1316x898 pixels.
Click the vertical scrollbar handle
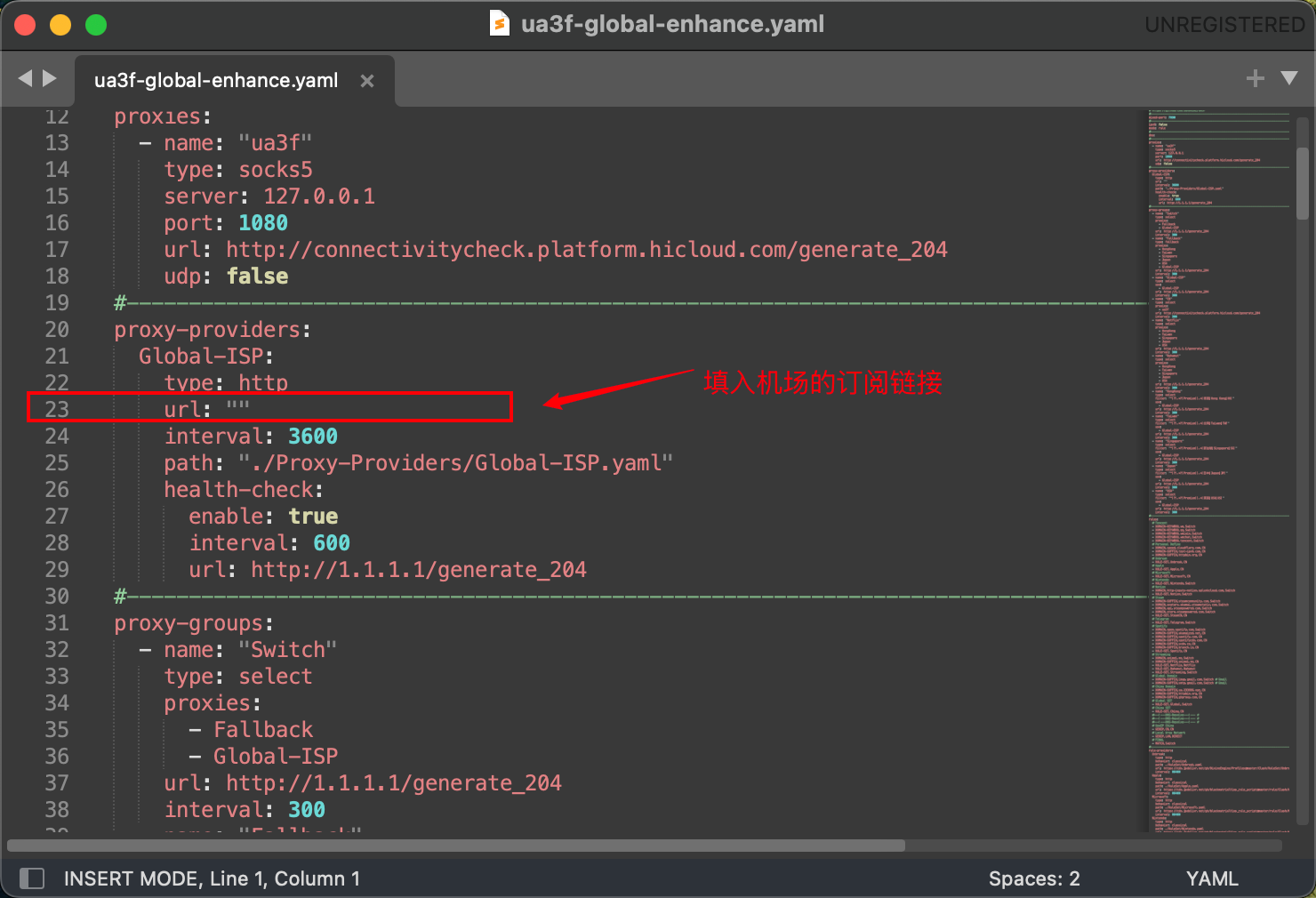point(1303,182)
